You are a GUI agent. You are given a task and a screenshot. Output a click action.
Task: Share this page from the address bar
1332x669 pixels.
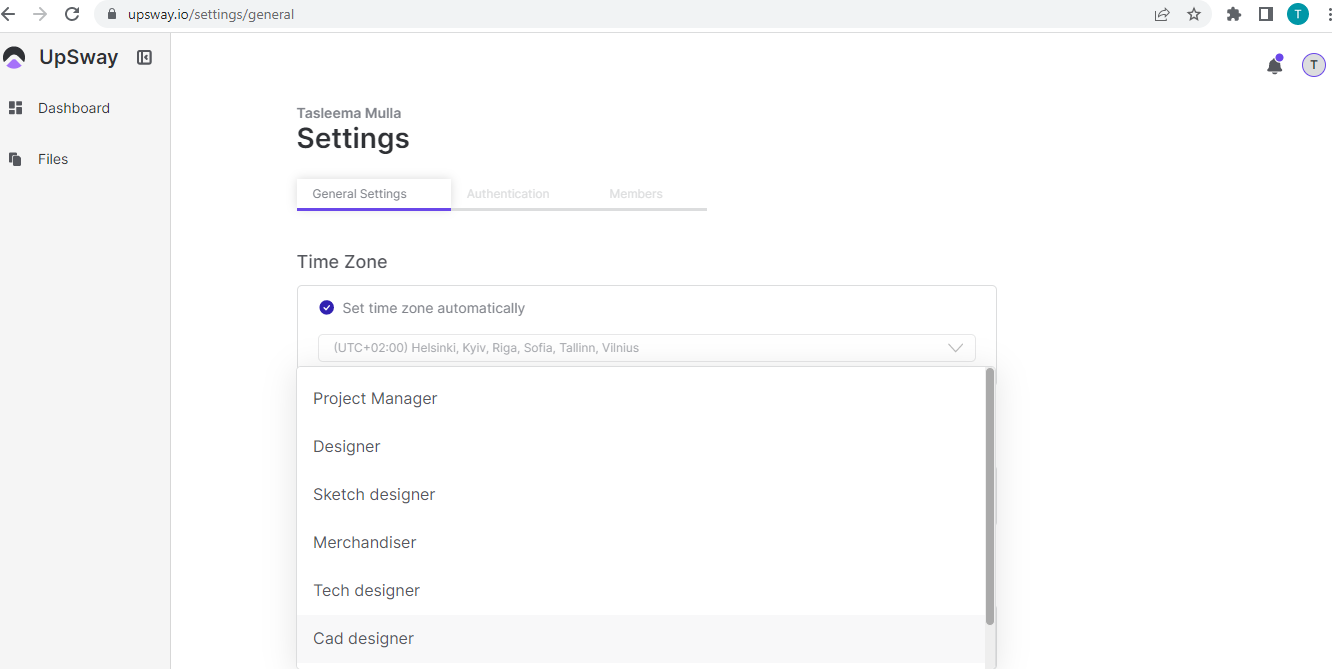1162,14
